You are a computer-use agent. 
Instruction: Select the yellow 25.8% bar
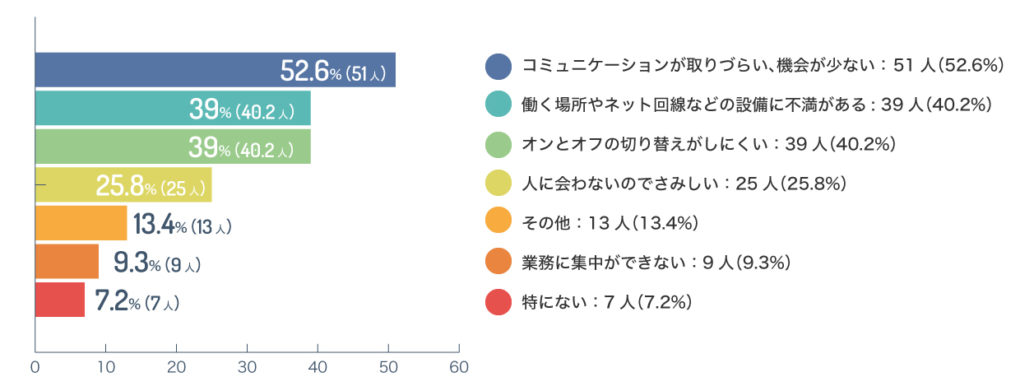[124, 185]
